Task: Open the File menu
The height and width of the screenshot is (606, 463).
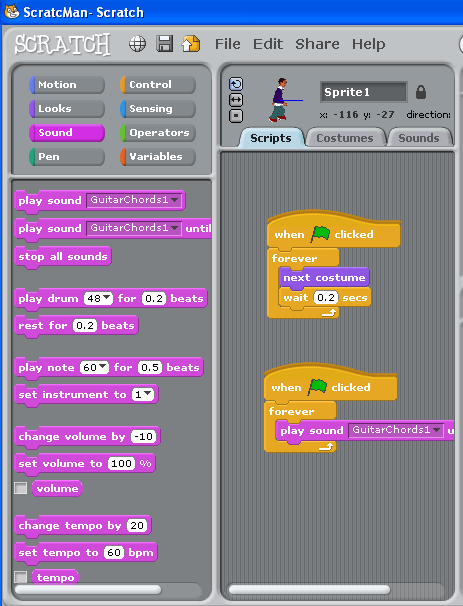Action: [228, 44]
